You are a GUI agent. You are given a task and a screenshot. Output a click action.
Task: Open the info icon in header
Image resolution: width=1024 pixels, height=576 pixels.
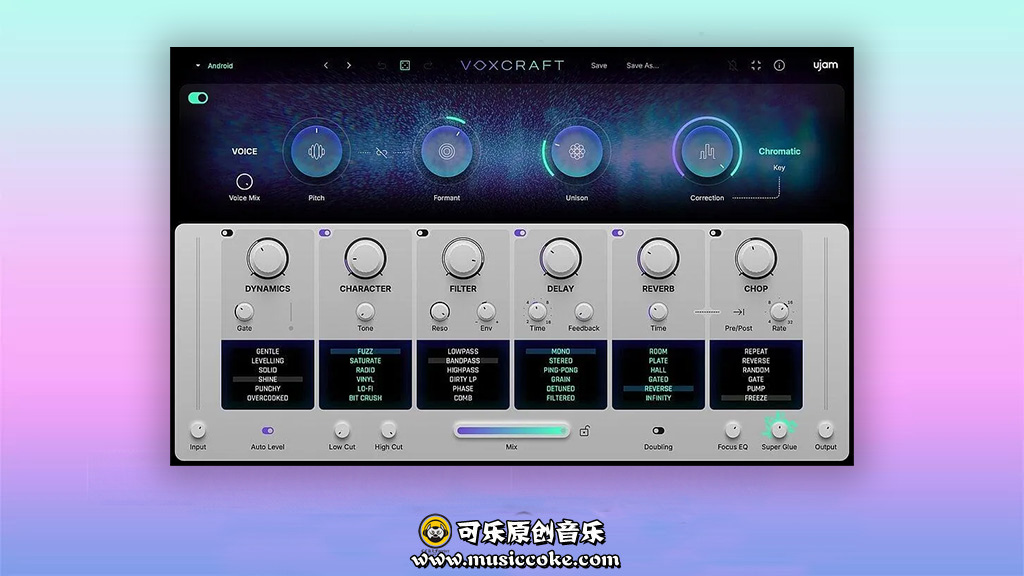click(x=779, y=66)
